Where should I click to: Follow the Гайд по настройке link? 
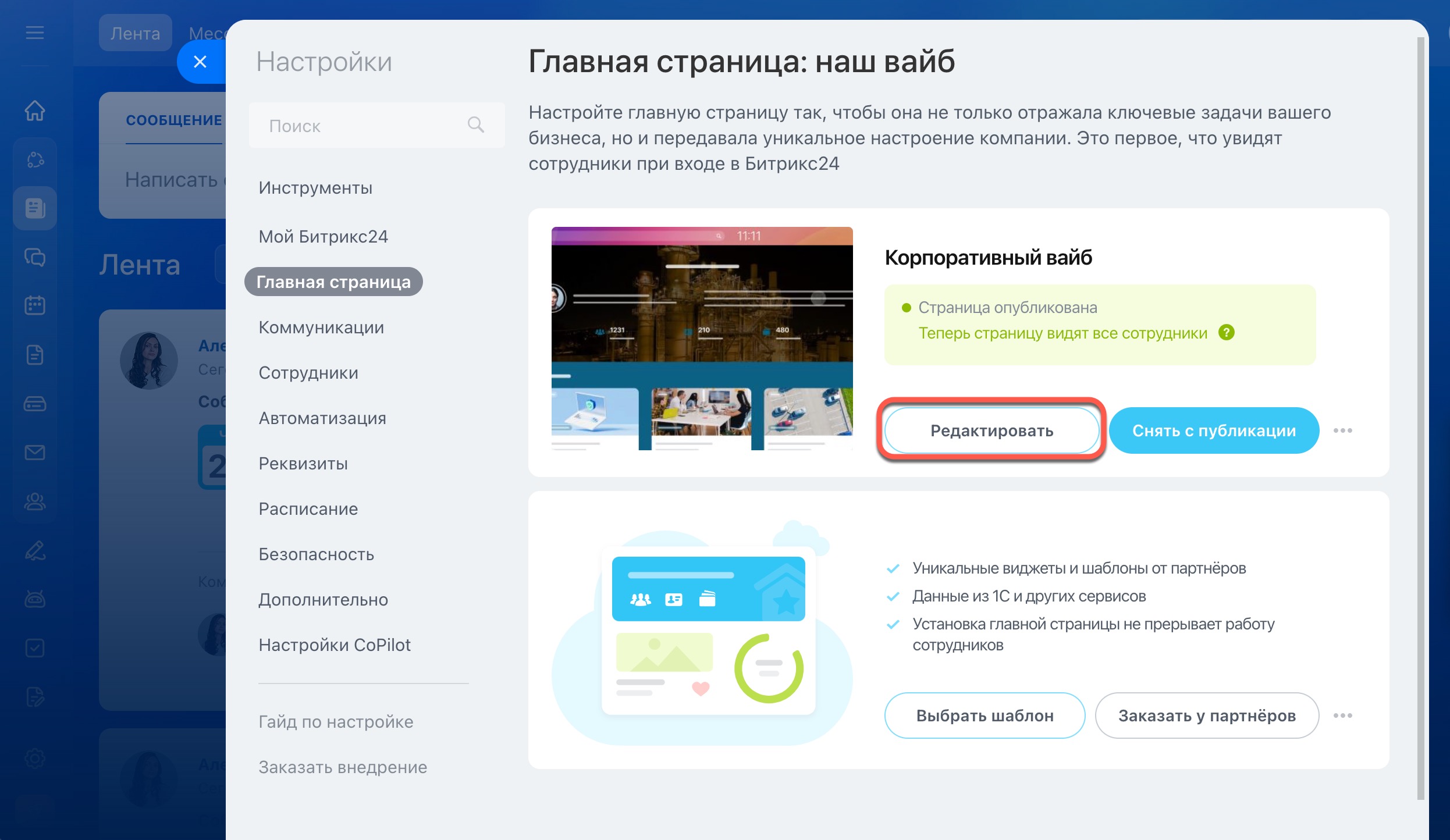(336, 722)
